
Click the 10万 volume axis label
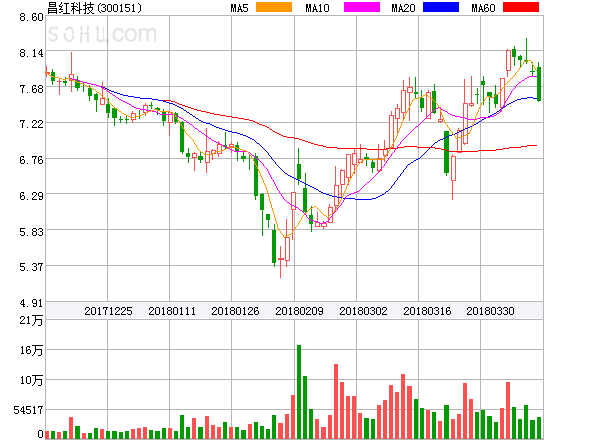(x=31, y=380)
